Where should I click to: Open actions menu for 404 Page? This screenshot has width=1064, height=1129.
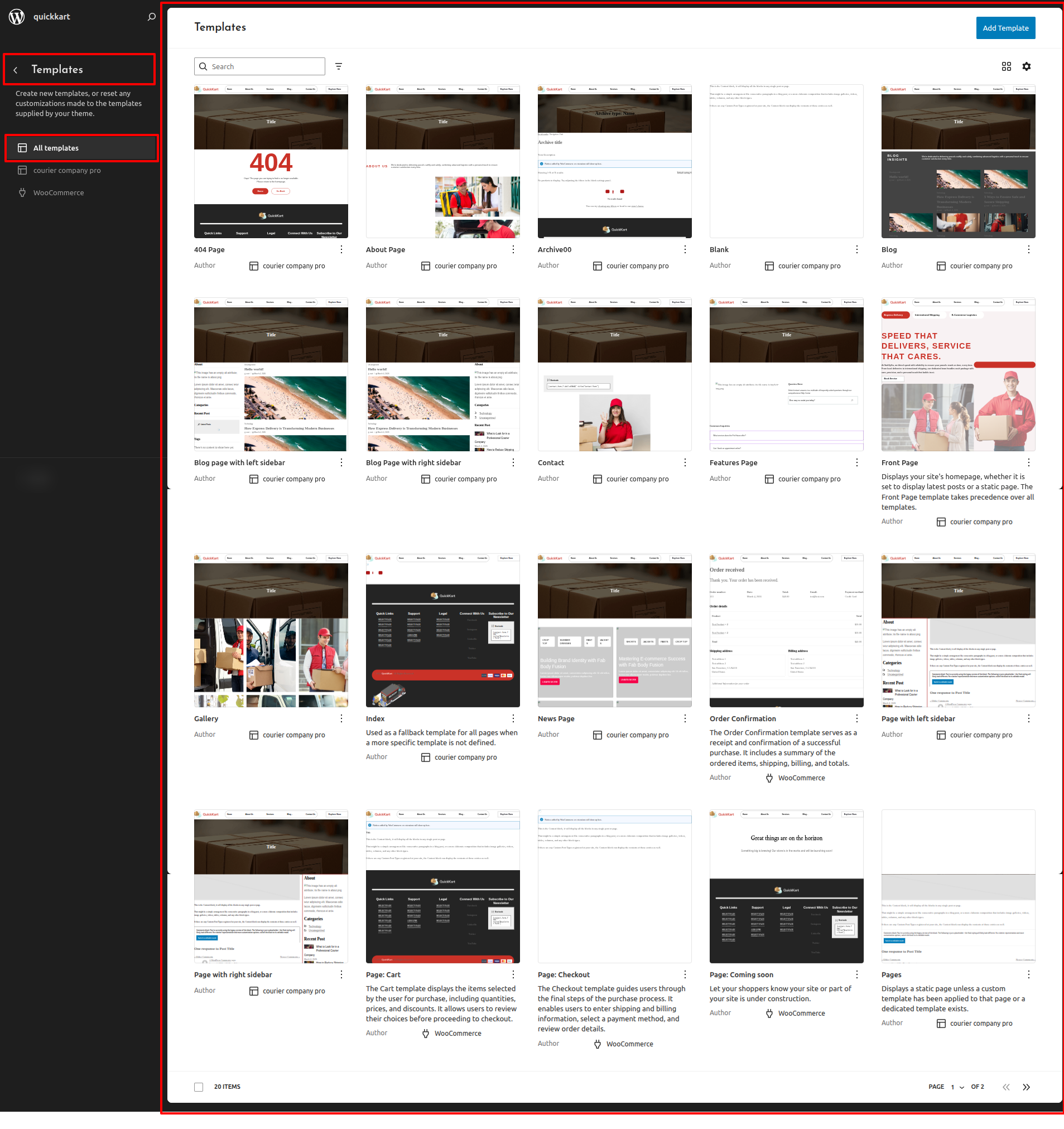(x=341, y=249)
